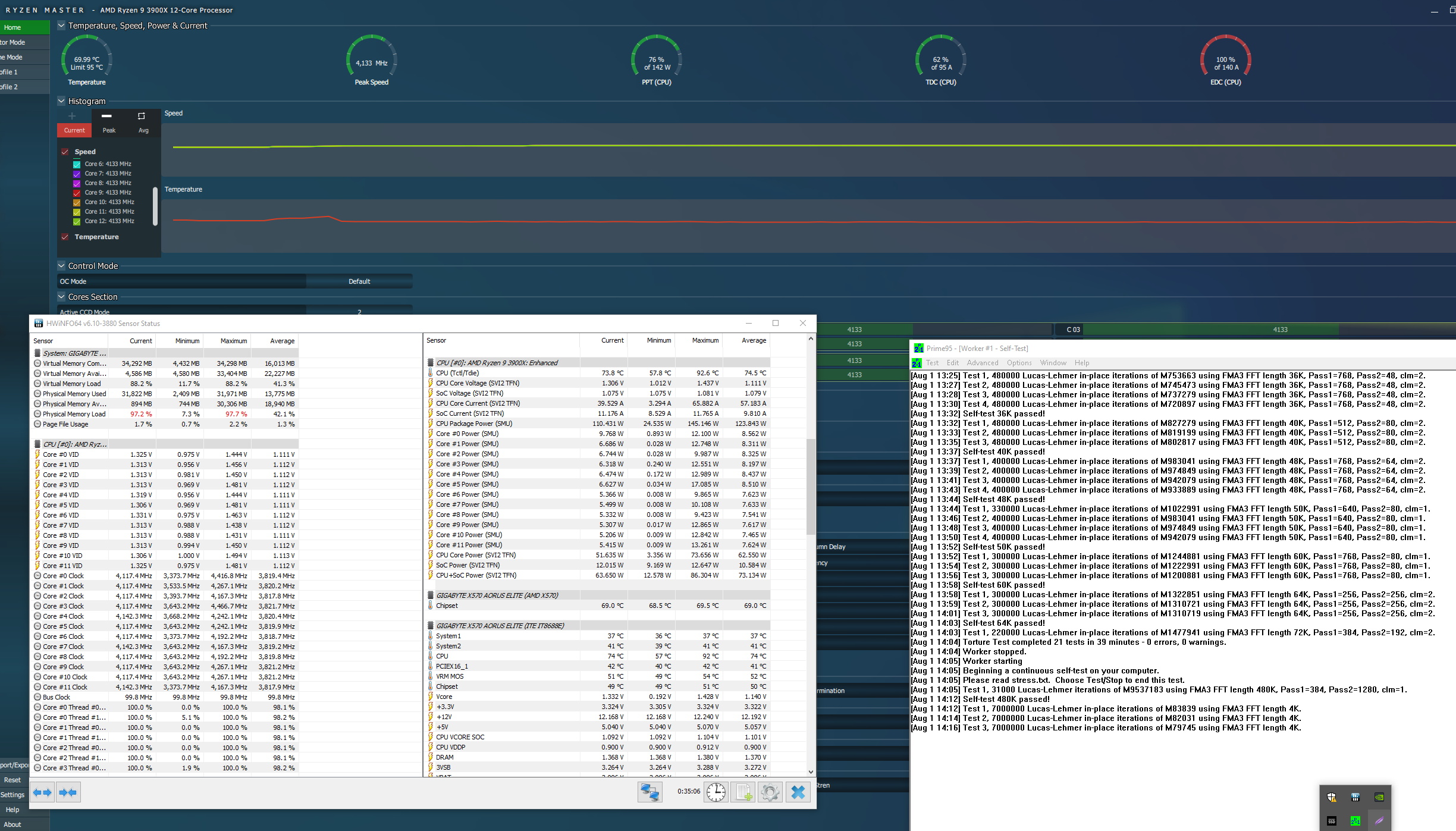
Task: Click Prime95 title bar app icon
Action: pyautogui.click(x=919, y=349)
